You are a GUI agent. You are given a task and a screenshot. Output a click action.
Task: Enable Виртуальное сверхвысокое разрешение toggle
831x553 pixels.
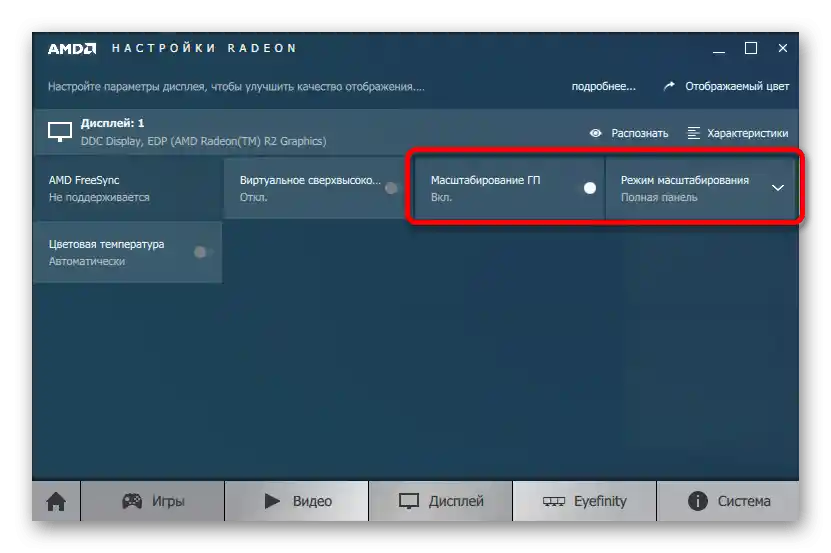point(392,188)
